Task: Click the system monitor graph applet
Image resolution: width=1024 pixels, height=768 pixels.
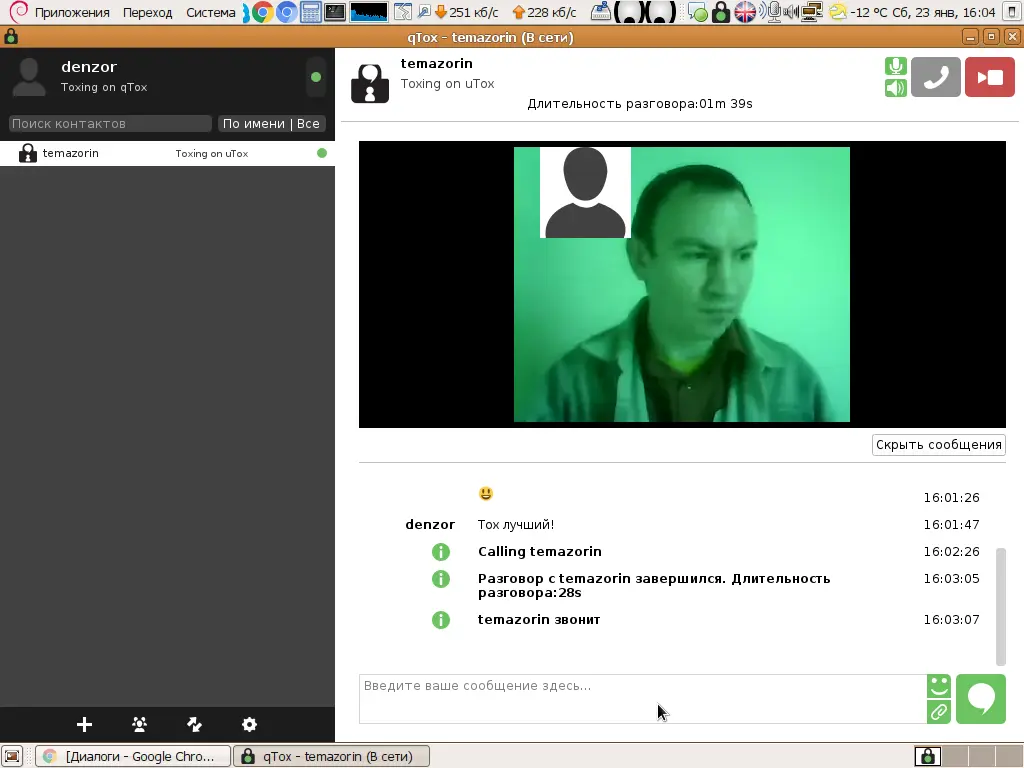Action: coord(368,12)
